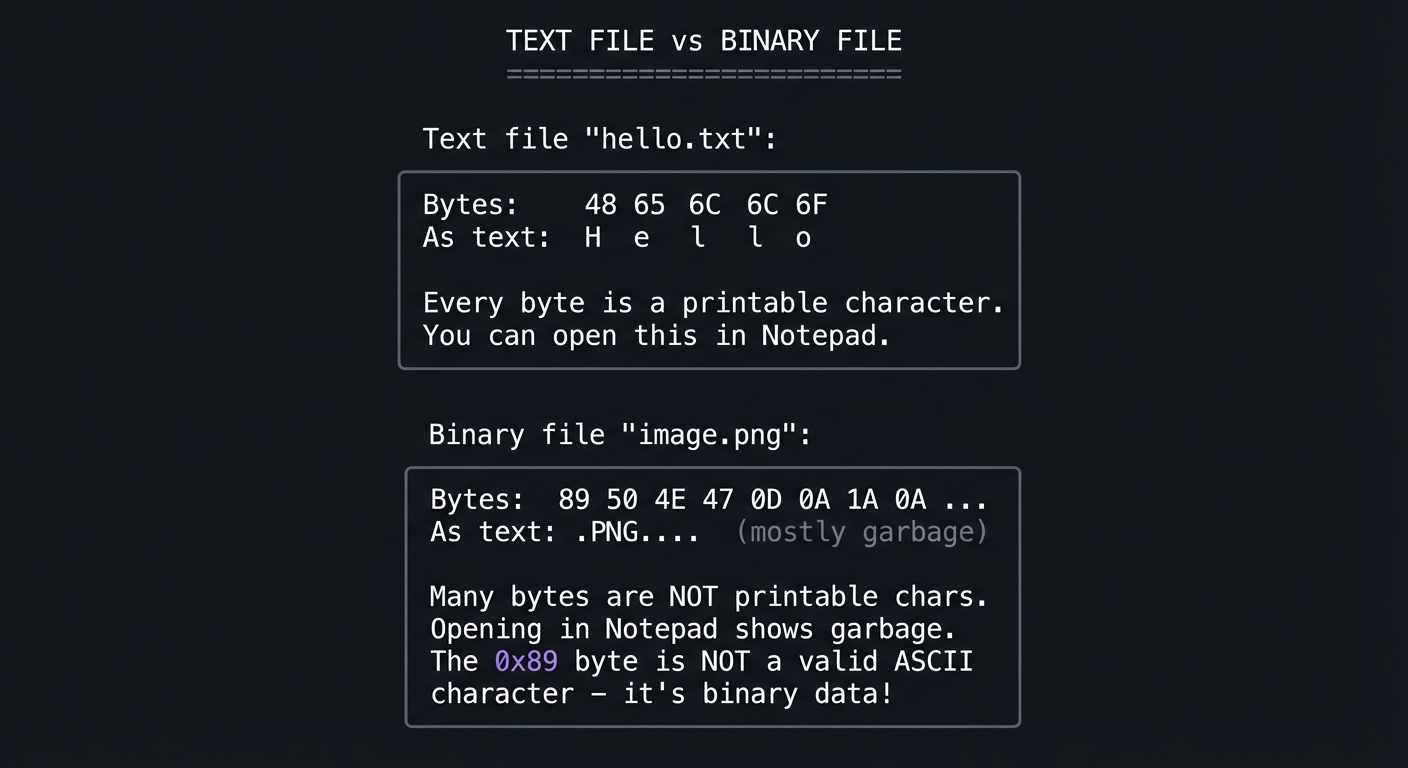The width and height of the screenshot is (1408, 768).
Task: Click the hex byte 65 in hello.txt
Action: point(649,205)
